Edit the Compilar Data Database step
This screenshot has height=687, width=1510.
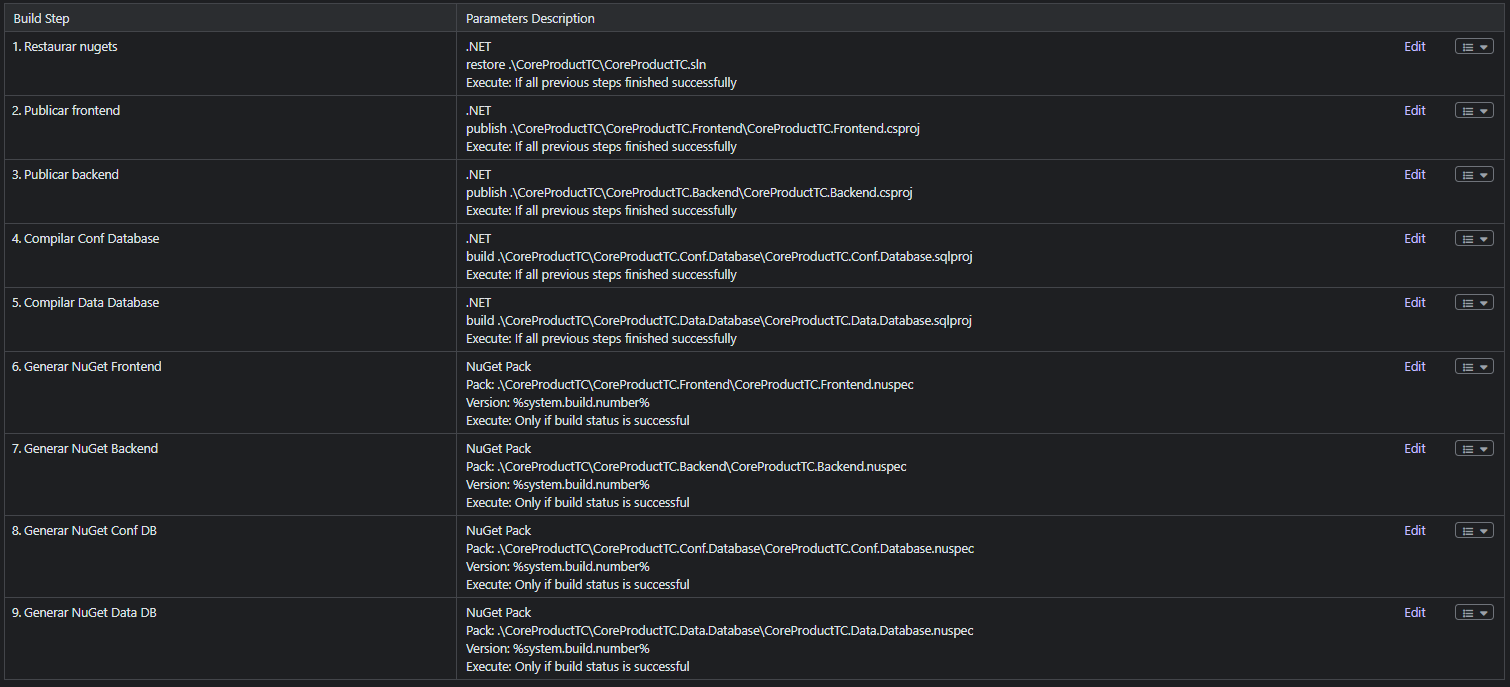pos(1415,303)
